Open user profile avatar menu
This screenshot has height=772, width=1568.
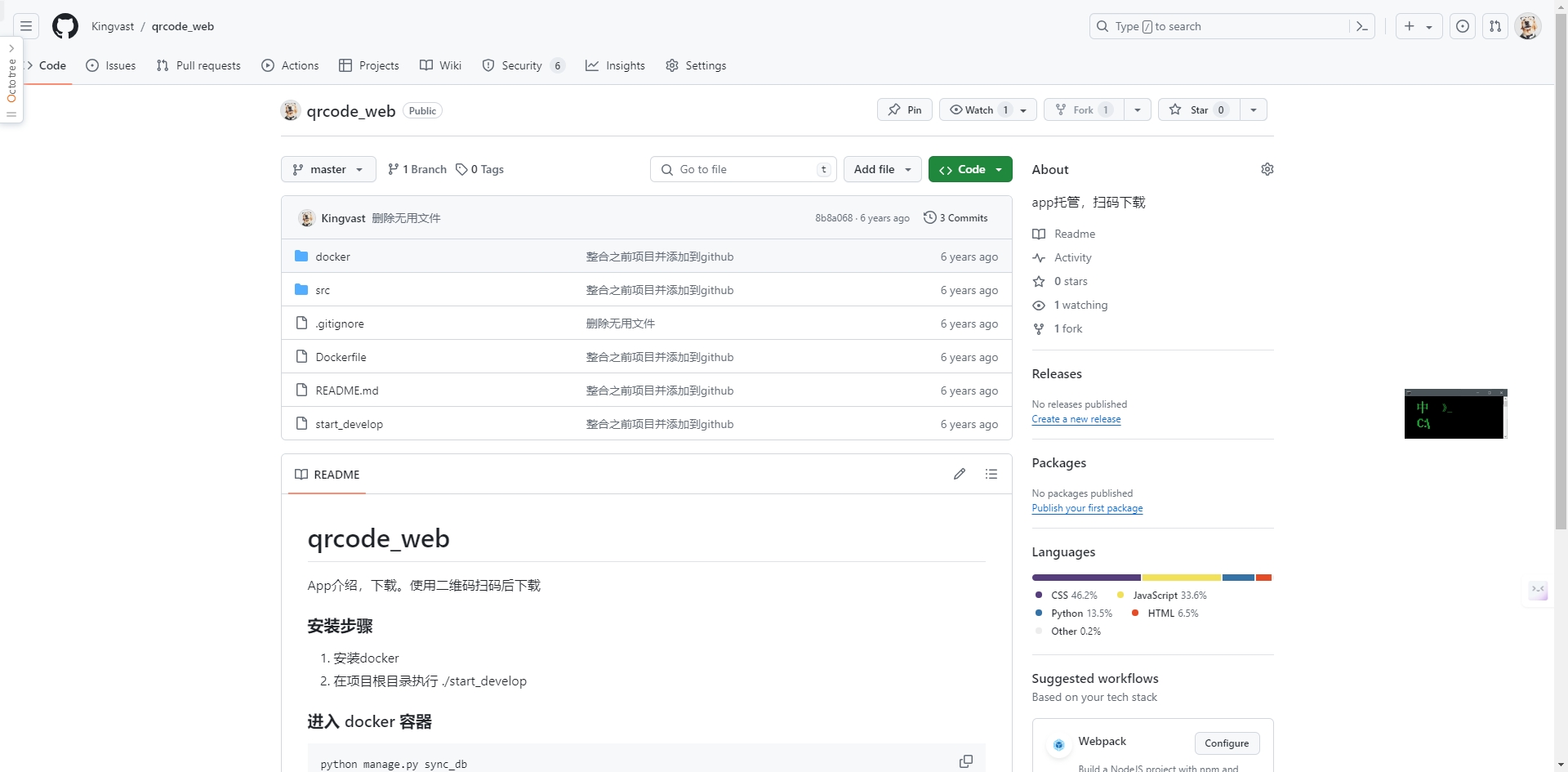1528,26
